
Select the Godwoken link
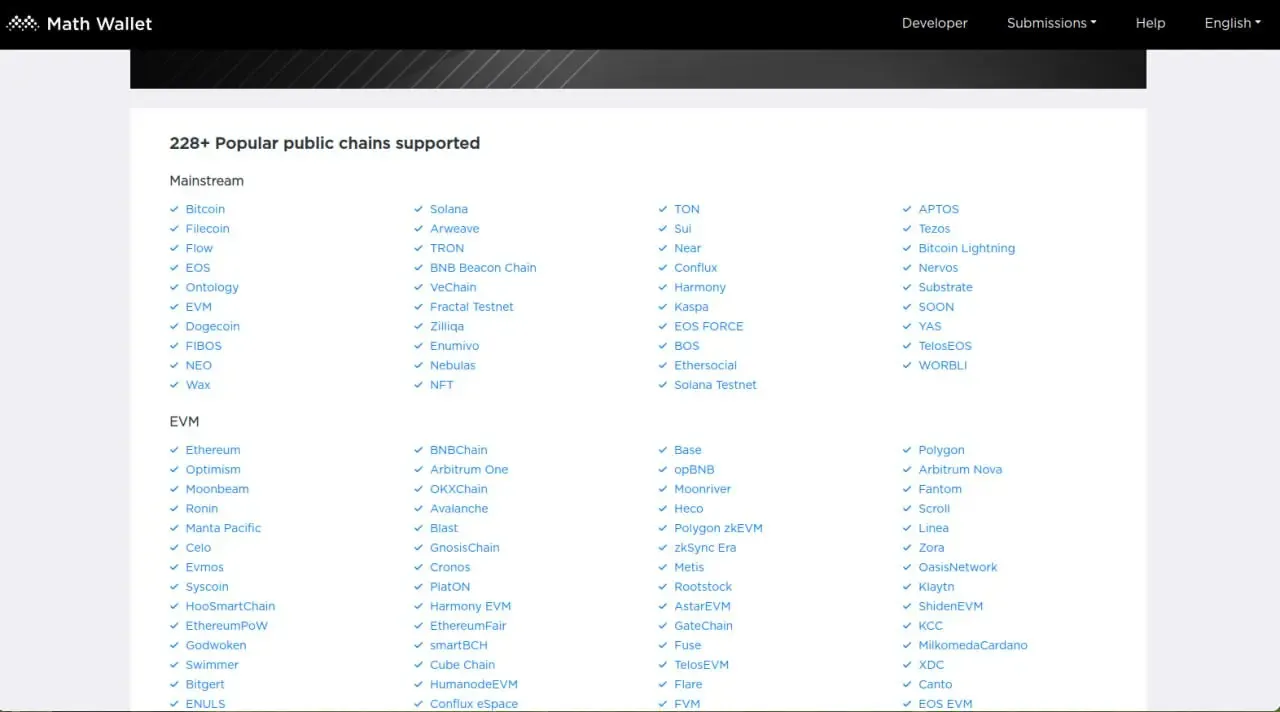pos(215,645)
